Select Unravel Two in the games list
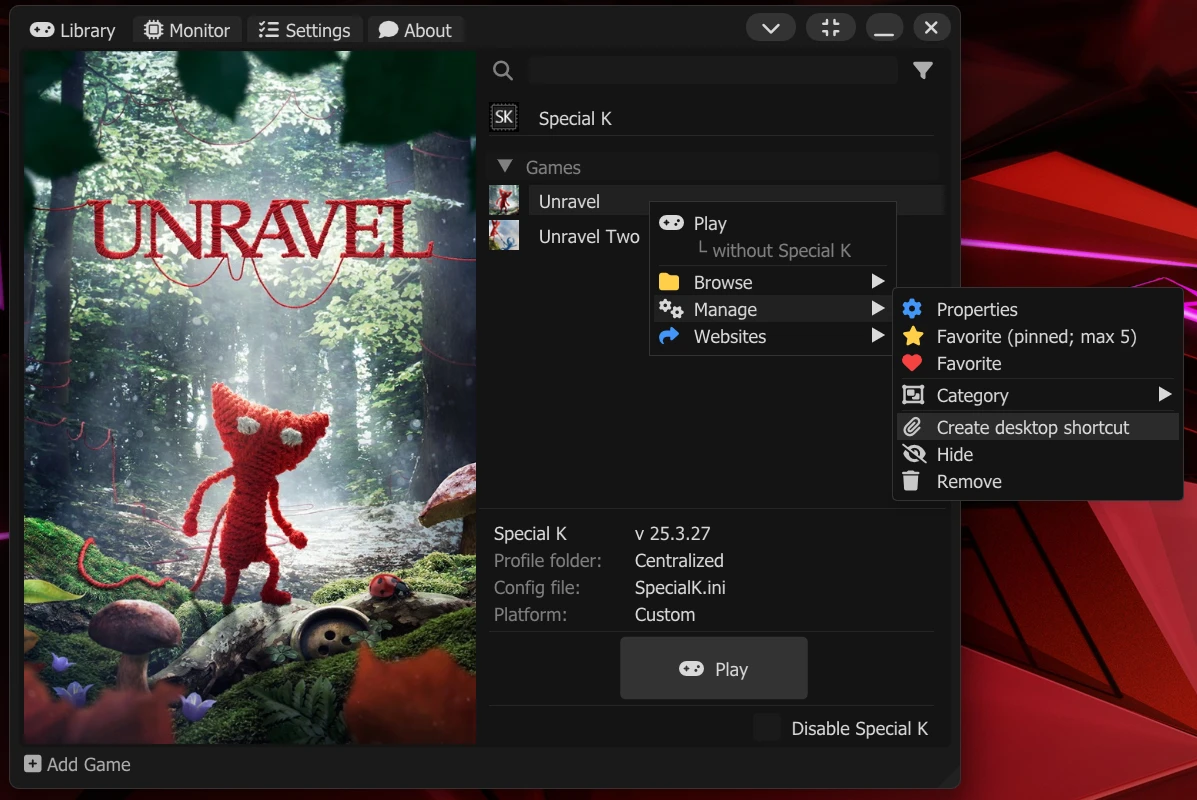The height and width of the screenshot is (800, 1197). click(589, 237)
